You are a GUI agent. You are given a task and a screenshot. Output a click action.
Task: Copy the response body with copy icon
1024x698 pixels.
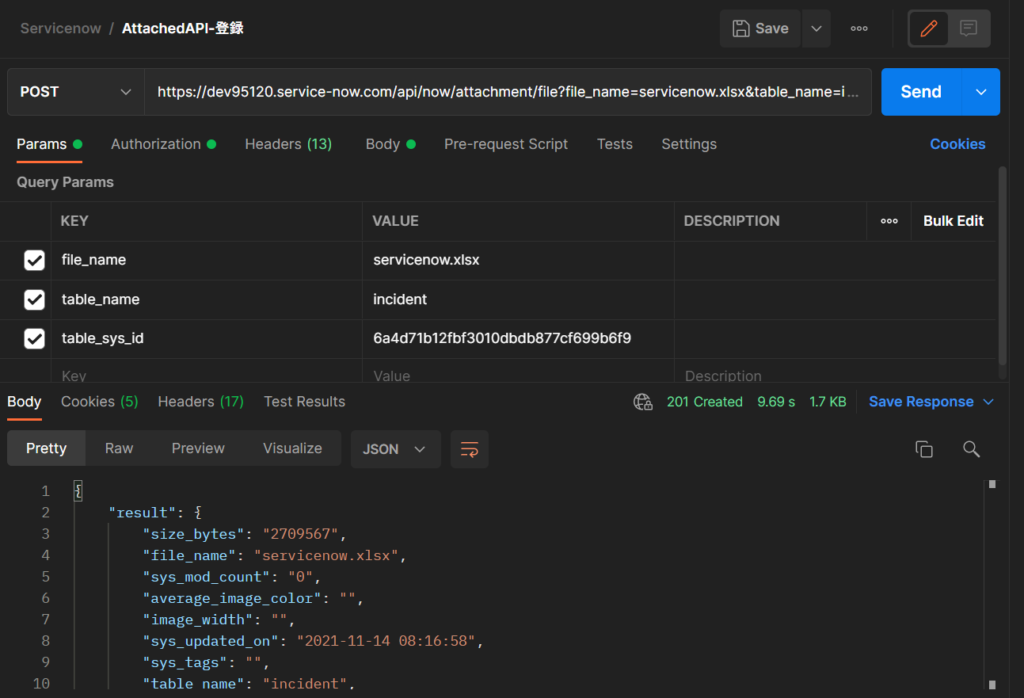click(x=924, y=449)
